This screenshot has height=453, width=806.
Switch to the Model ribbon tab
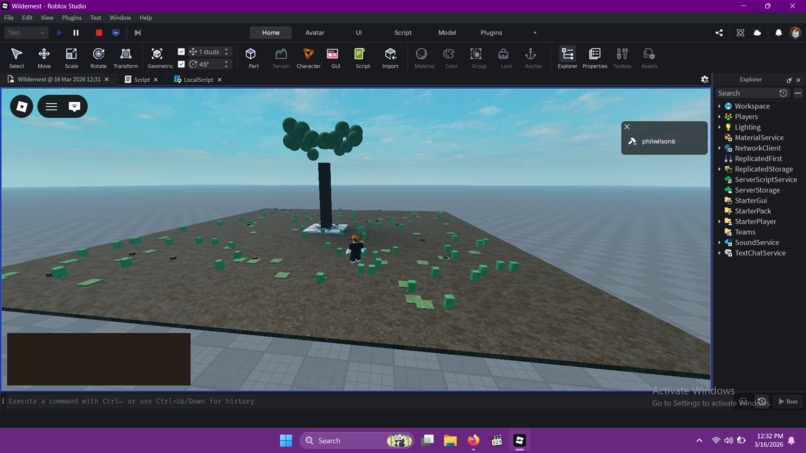447,32
